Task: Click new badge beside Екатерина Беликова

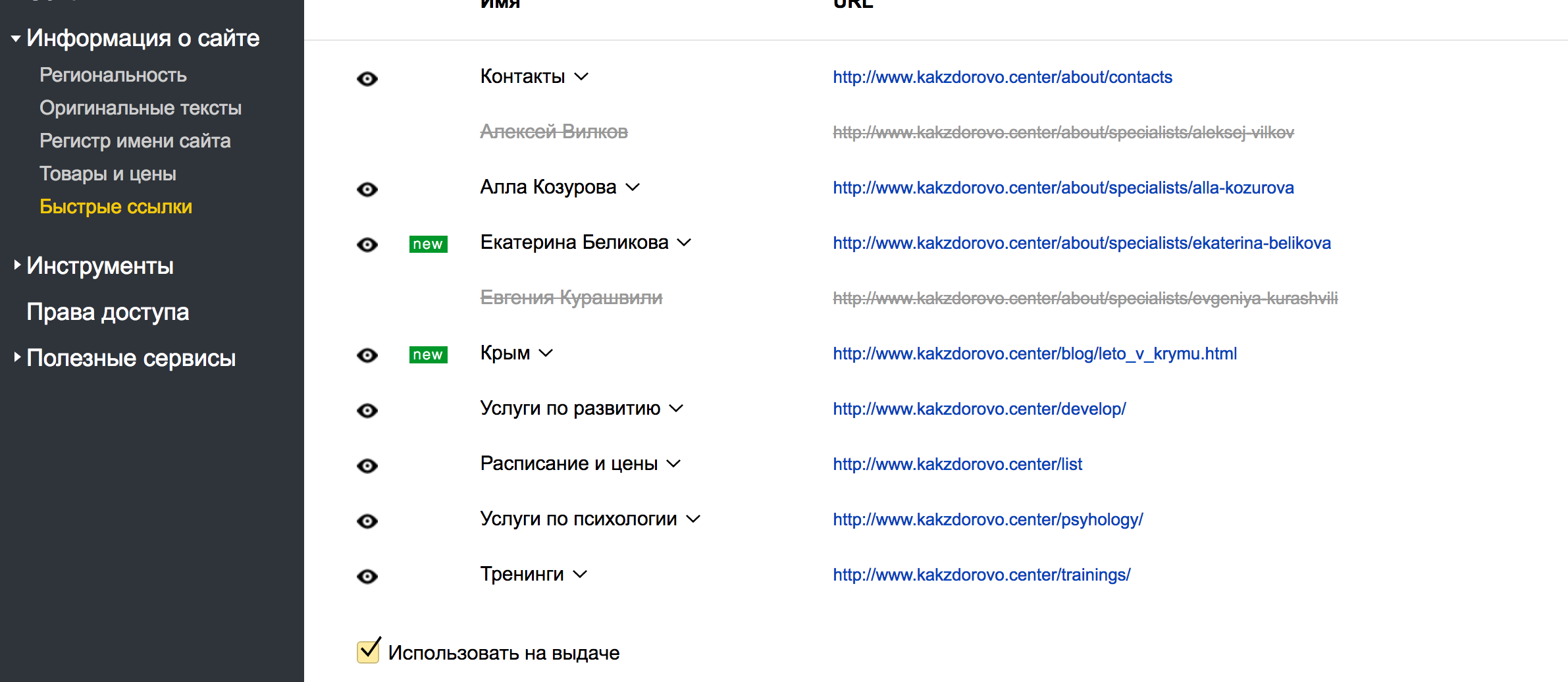Action: 428,244
